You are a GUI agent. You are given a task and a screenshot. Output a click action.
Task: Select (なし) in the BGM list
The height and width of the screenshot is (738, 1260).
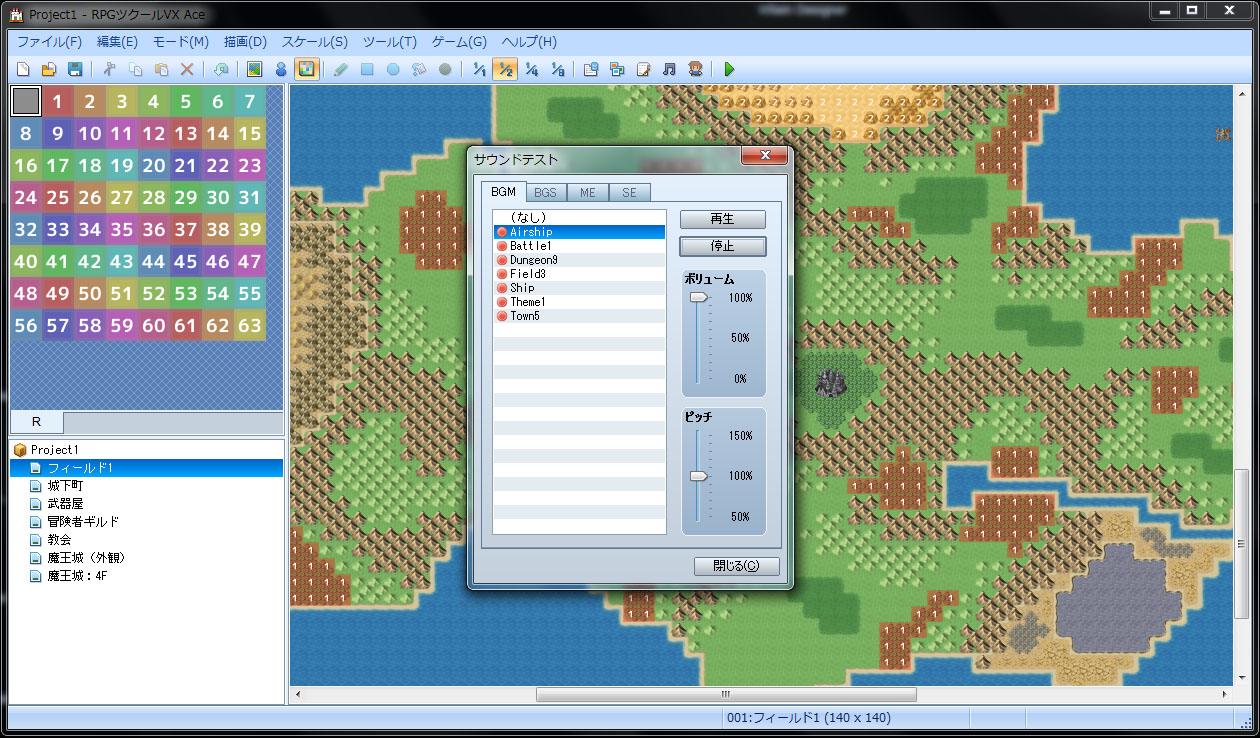pos(579,217)
